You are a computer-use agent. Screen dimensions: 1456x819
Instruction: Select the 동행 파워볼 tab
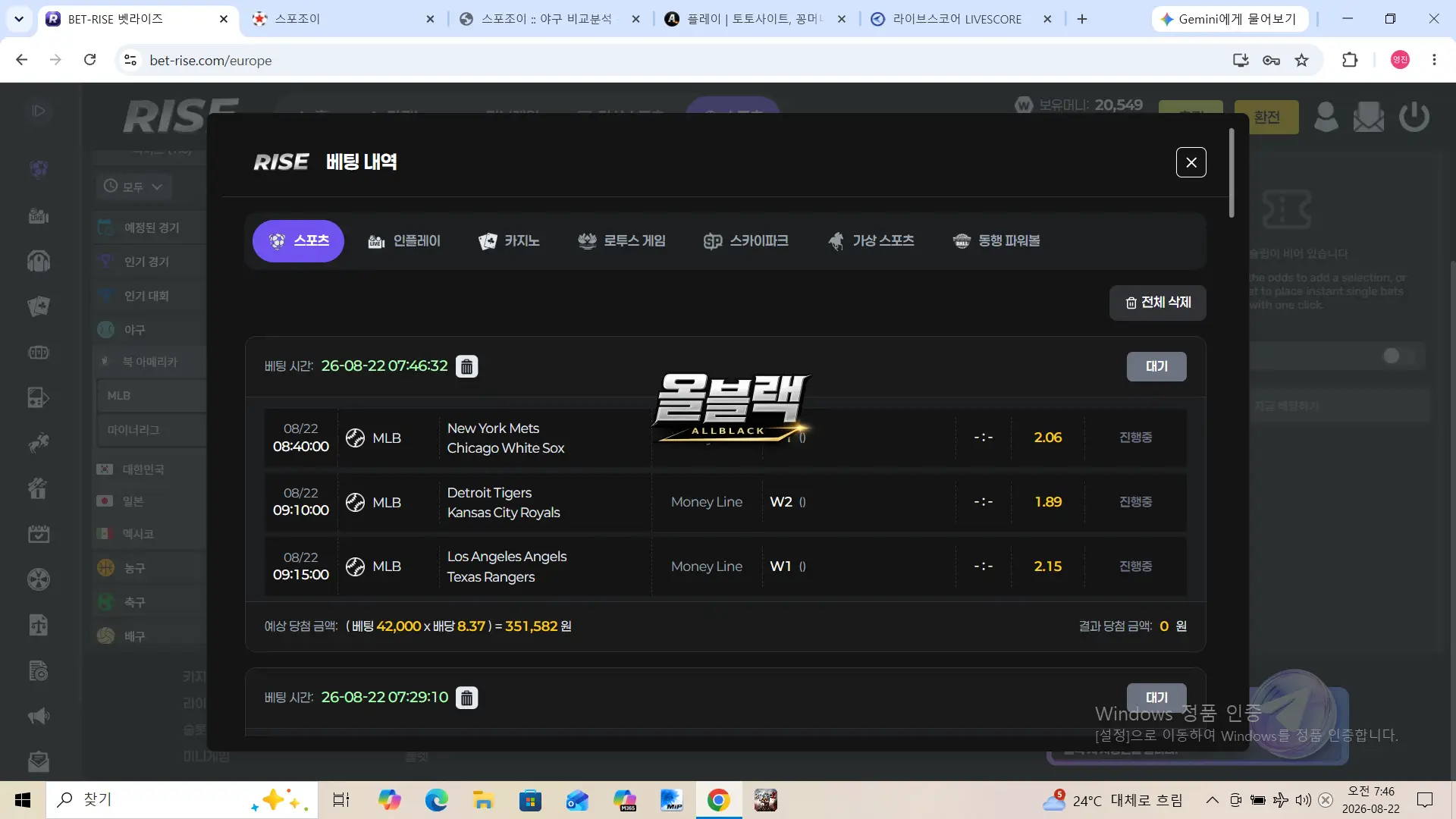pyautogui.click(x=996, y=241)
